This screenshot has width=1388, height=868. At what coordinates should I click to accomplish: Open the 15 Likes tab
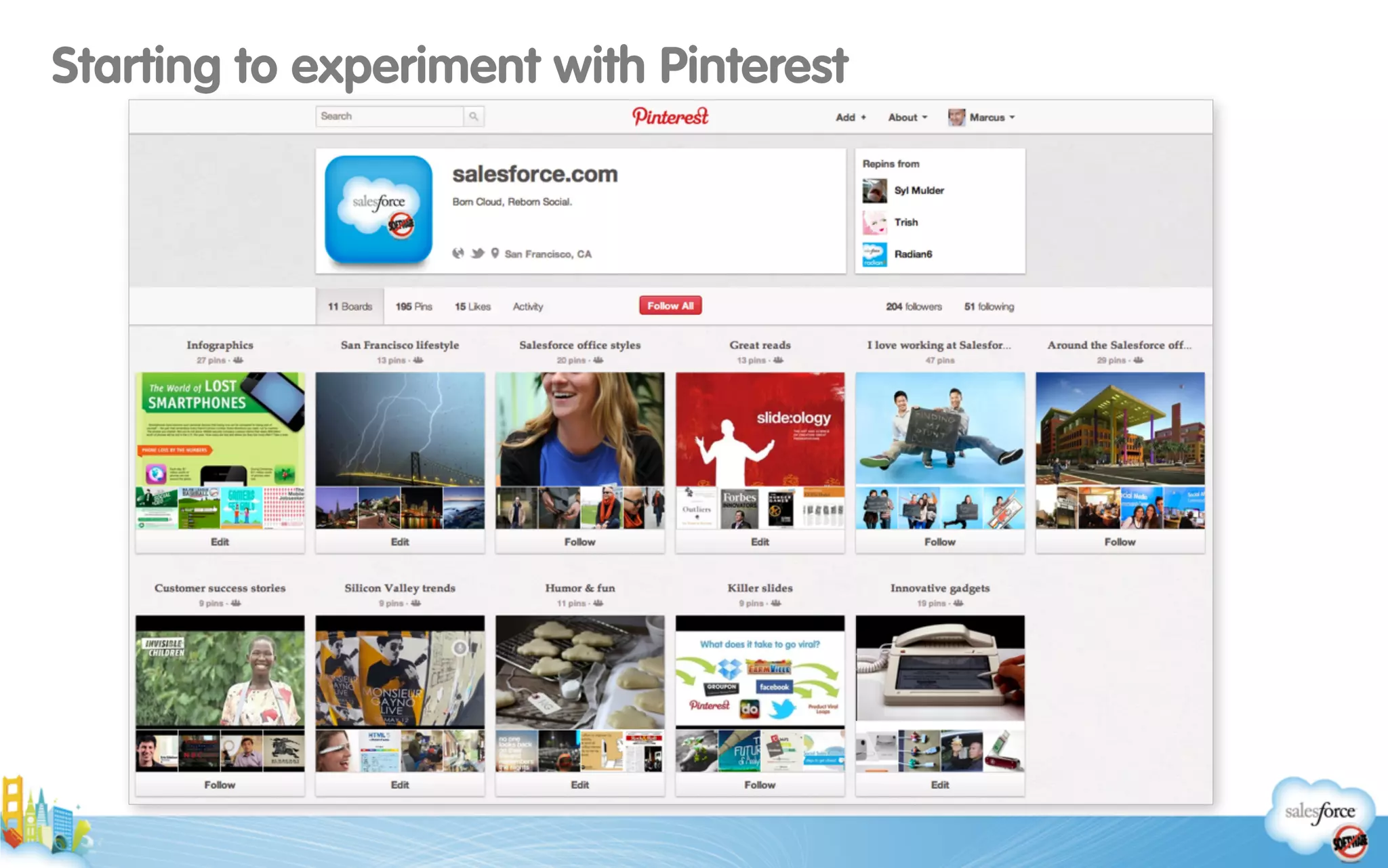pyautogui.click(x=472, y=306)
